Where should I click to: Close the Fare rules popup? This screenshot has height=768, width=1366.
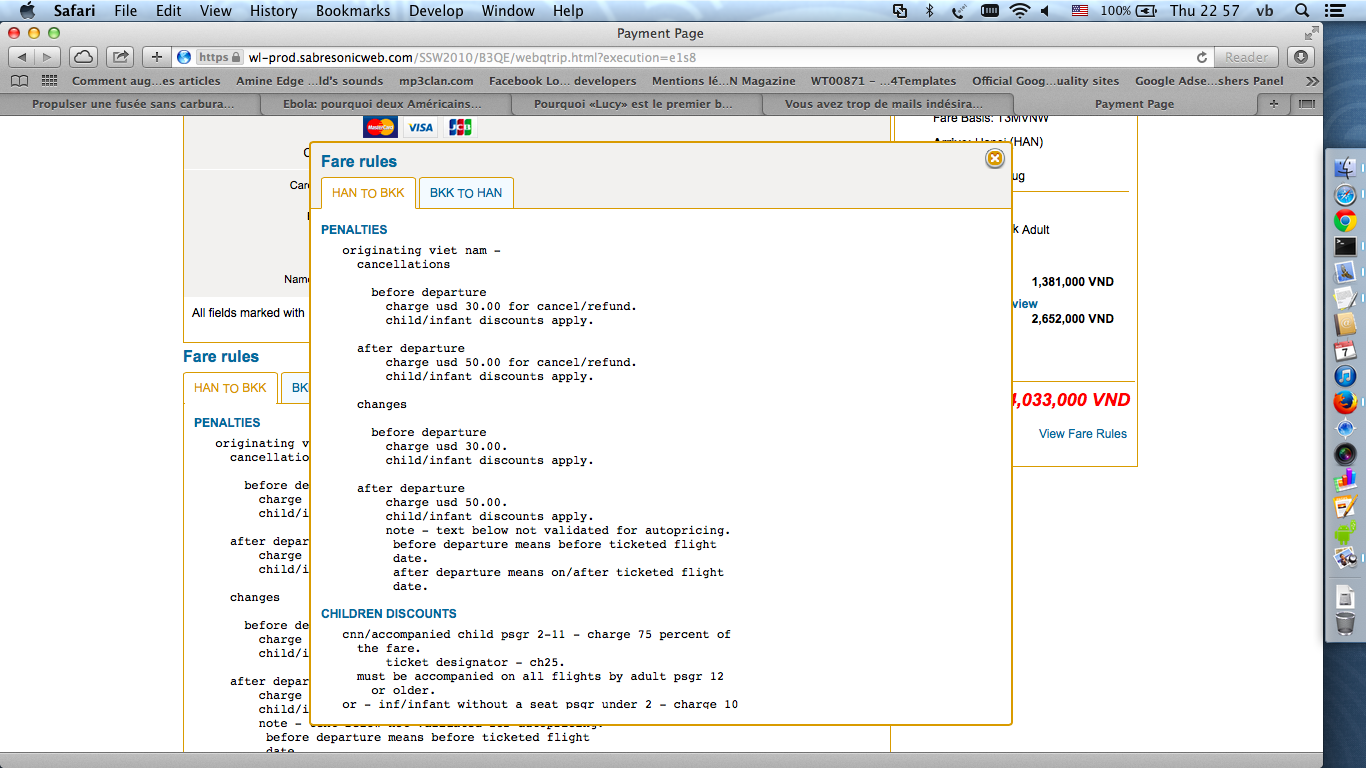click(x=994, y=158)
